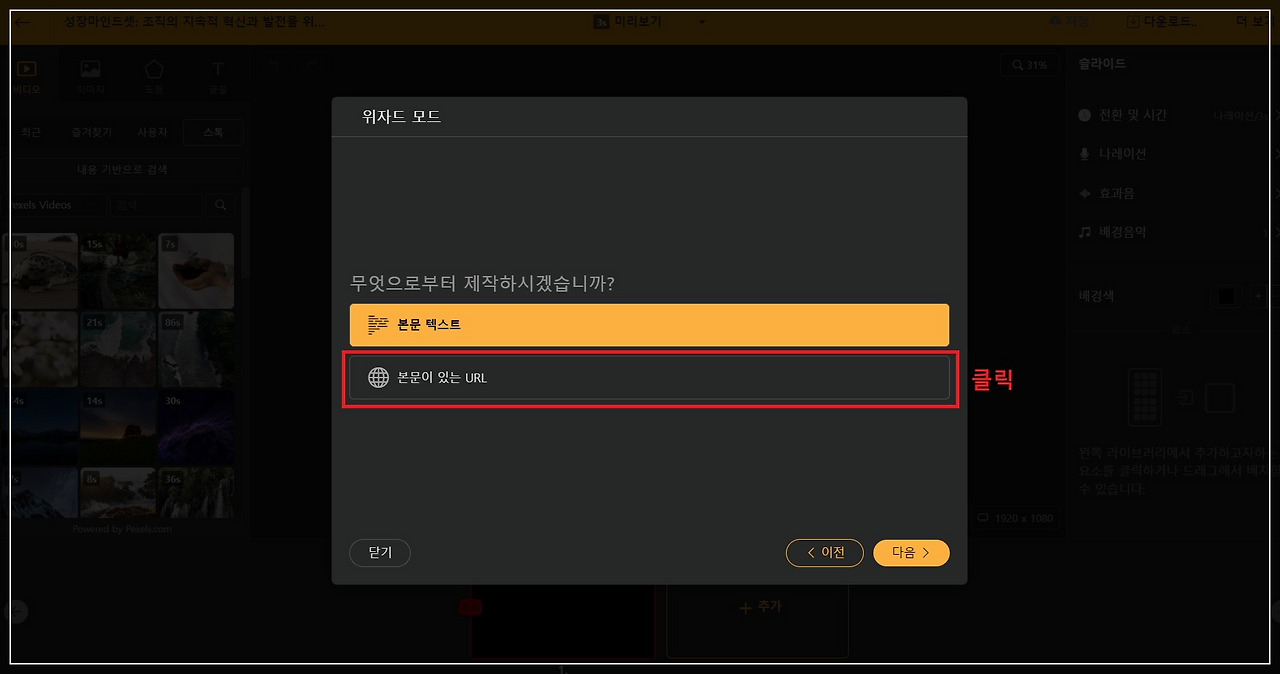Close the wizard with 닫기 button

point(380,553)
